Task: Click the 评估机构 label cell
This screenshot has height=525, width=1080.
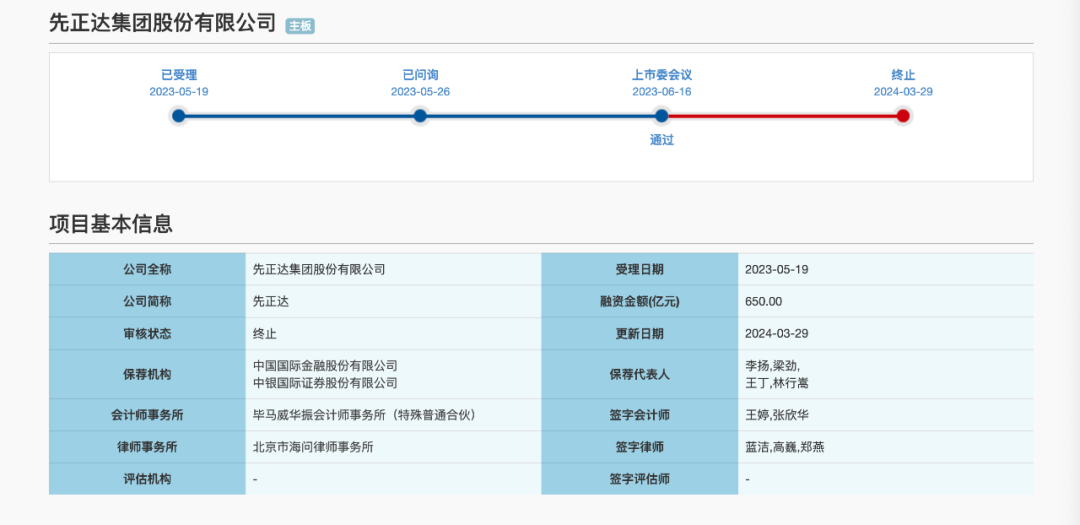Action: pos(147,479)
